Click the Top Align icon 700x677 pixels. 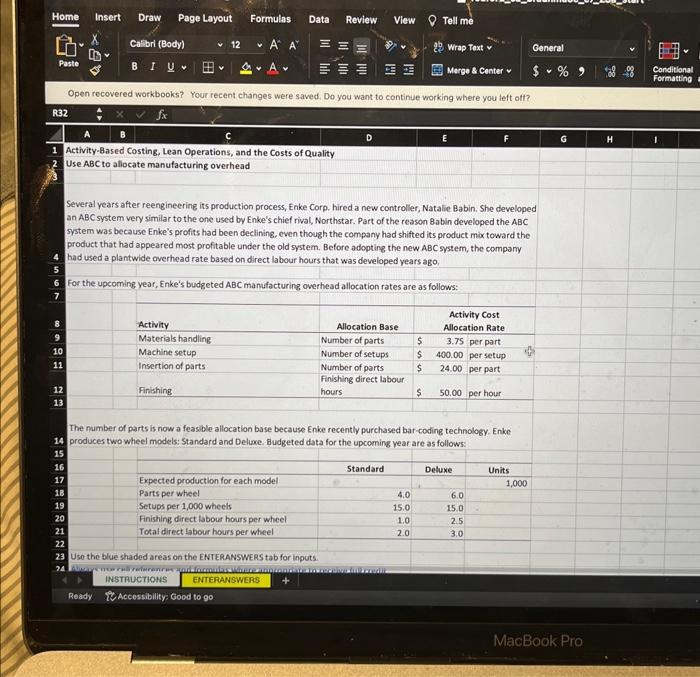pos(325,44)
